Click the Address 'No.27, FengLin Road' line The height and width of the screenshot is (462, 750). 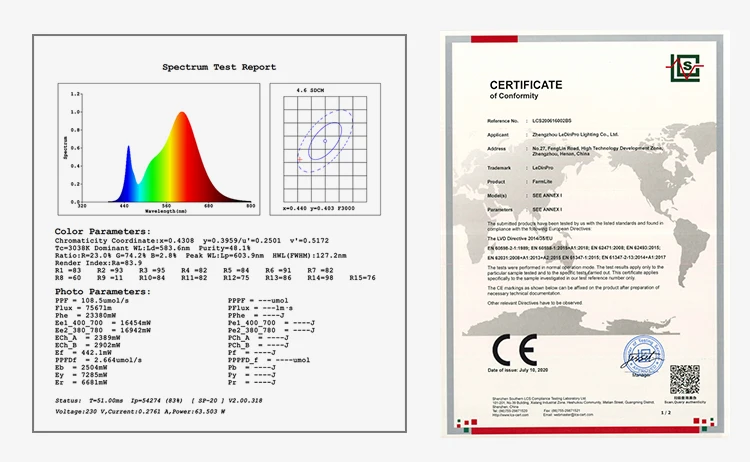click(597, 149)
